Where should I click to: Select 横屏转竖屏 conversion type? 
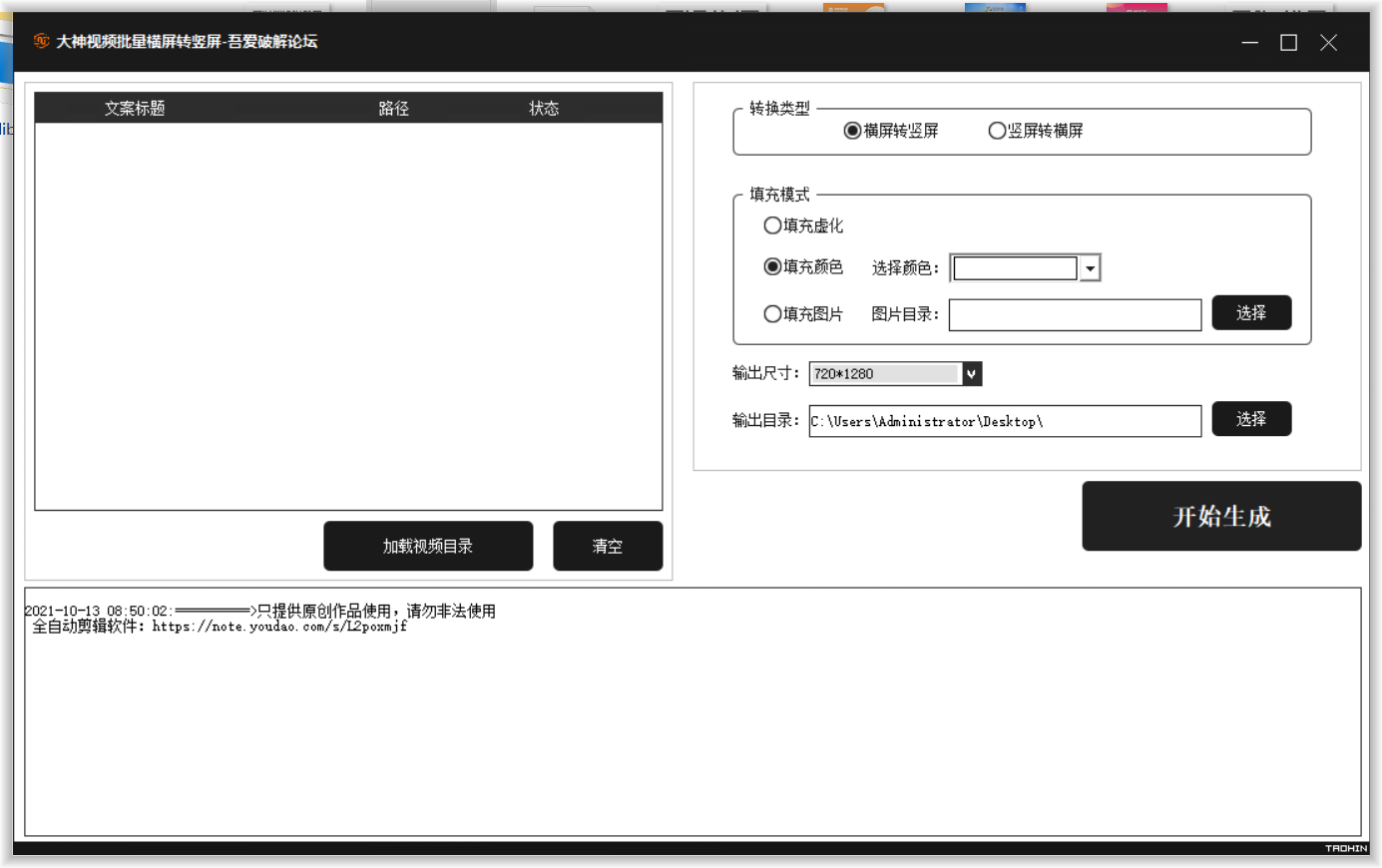891,131
